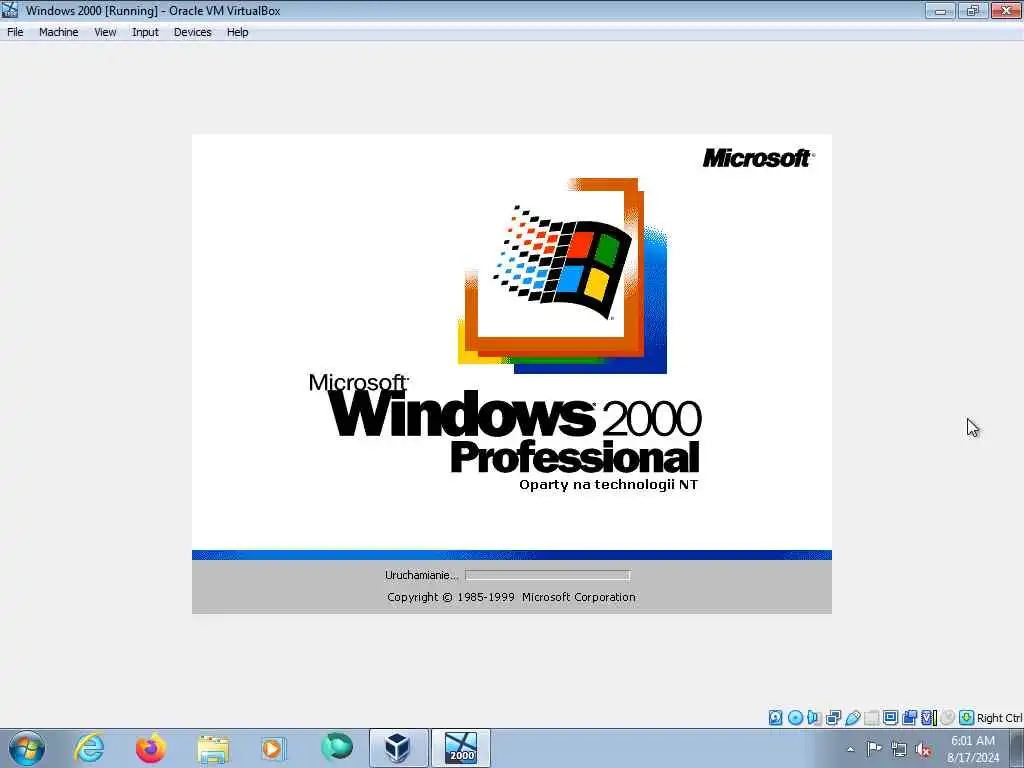Show hidden system tray icons
The height and width of the screenshot is (768, 1024).
click(x=850, y=749)
